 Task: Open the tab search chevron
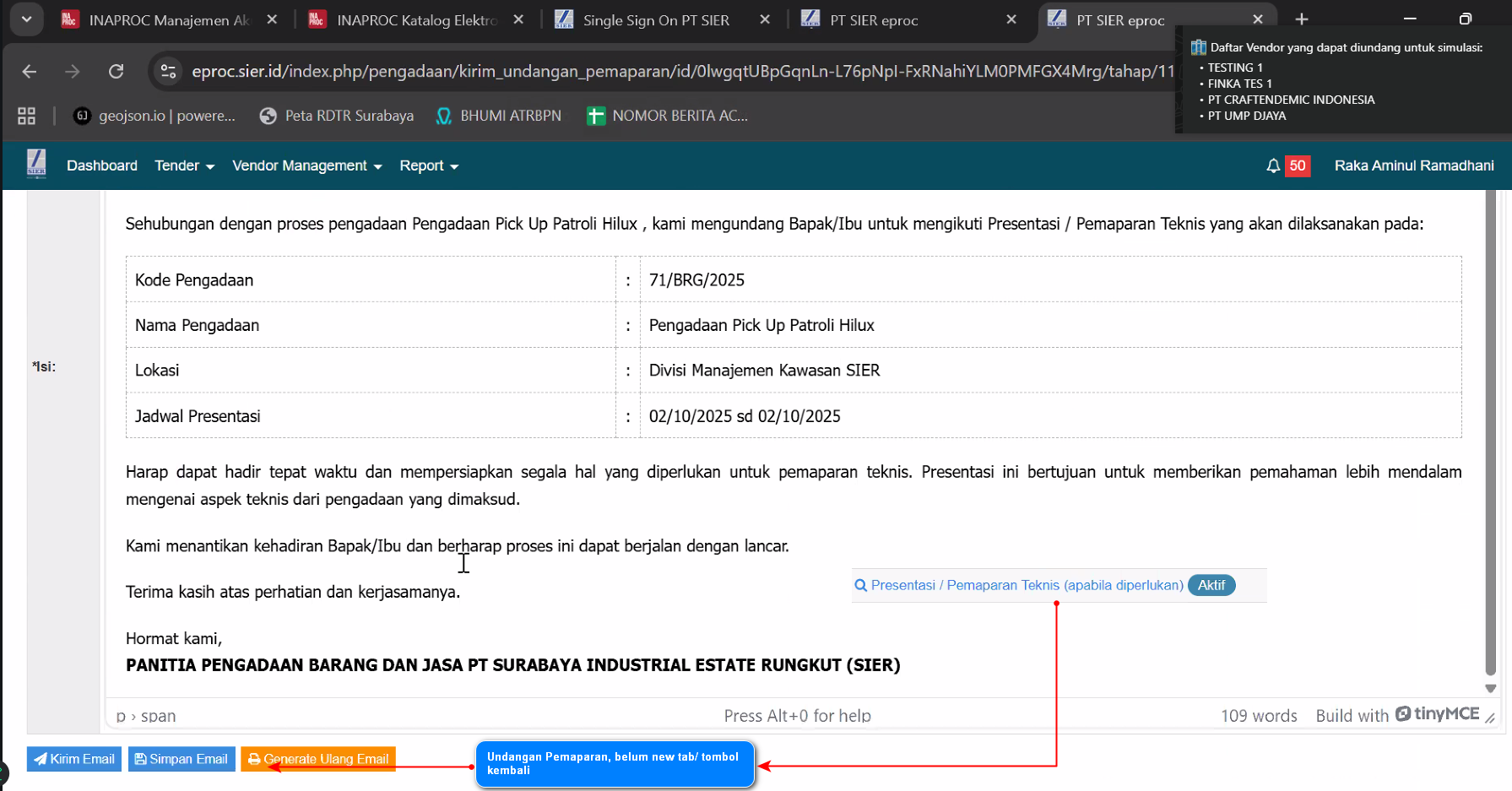point(26,19)
